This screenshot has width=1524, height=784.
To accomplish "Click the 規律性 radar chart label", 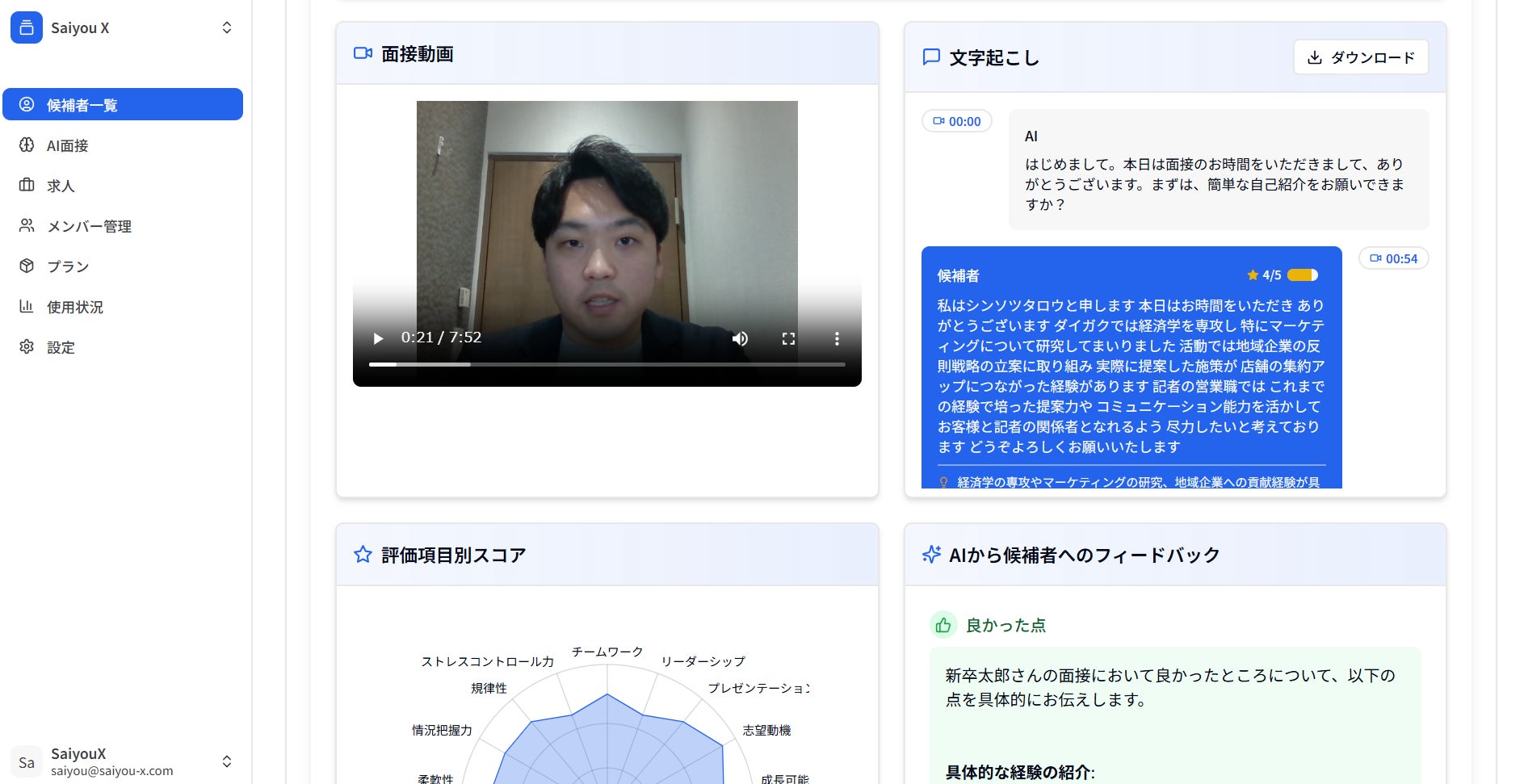I will pyautogui.click(x=489, y=688).
